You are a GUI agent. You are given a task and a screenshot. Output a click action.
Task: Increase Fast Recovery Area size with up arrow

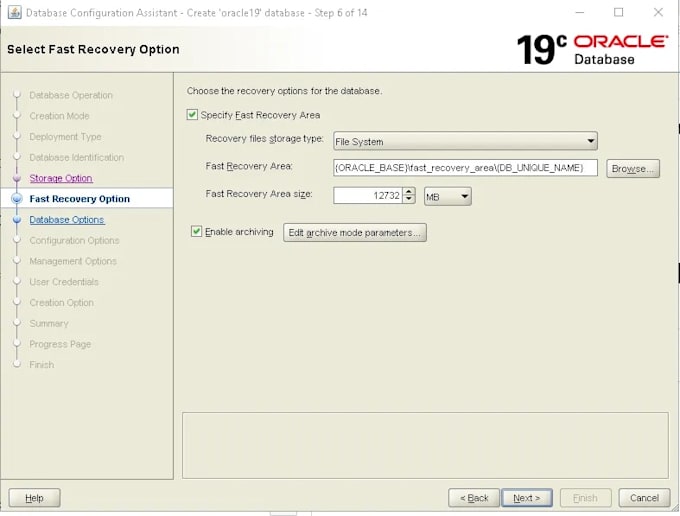pos(409,192)
